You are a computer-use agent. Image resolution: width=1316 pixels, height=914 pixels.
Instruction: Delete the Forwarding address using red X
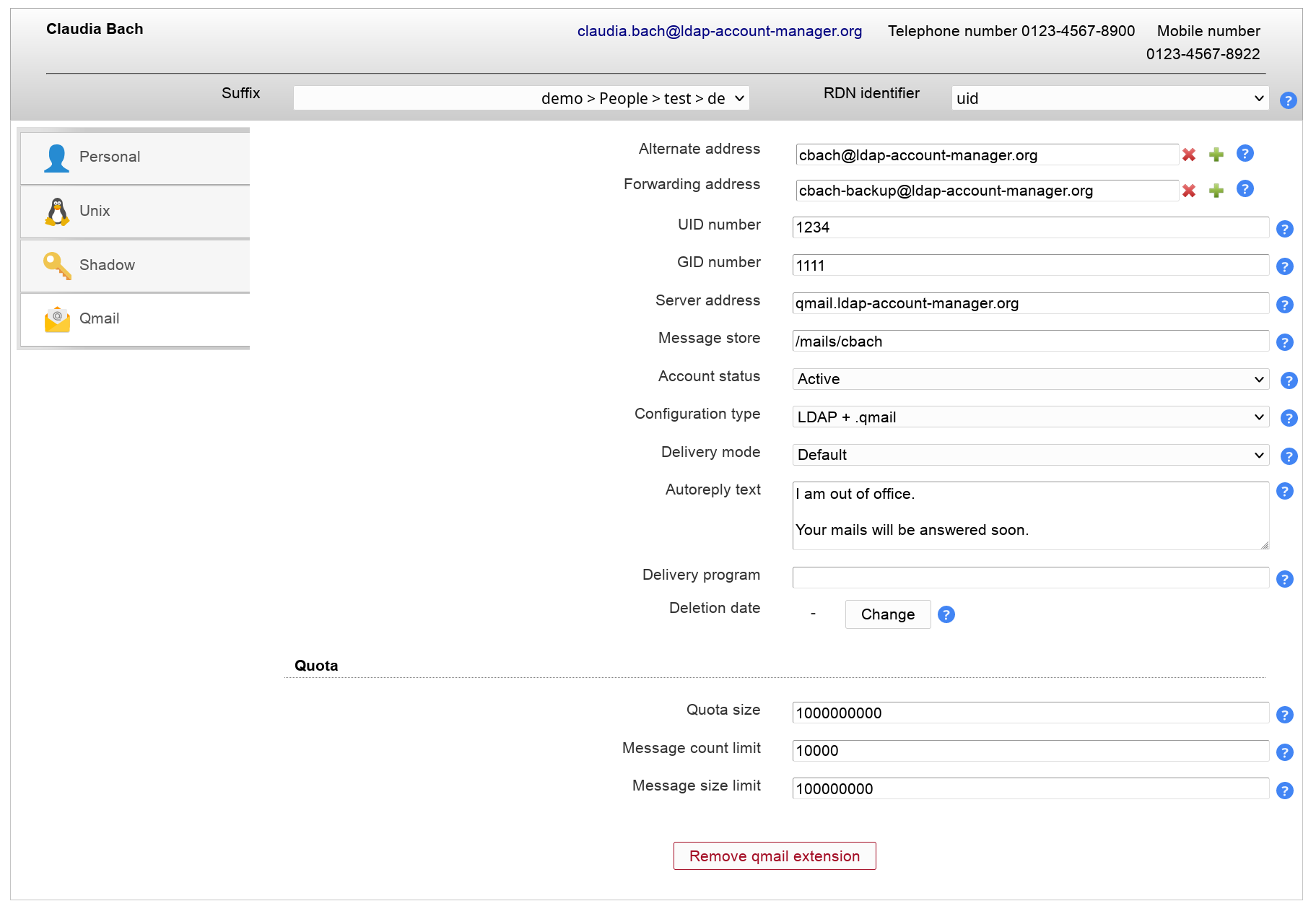(1188, 191)
